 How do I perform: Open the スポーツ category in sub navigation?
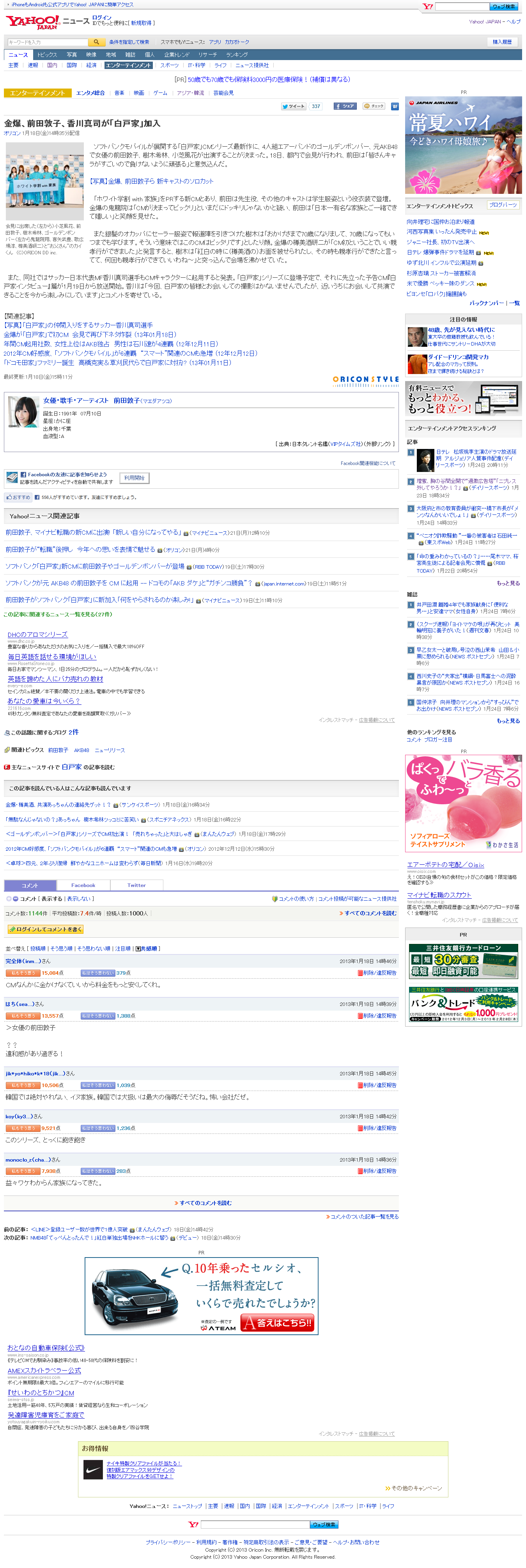pyautogui.click(x=169, y=65)
